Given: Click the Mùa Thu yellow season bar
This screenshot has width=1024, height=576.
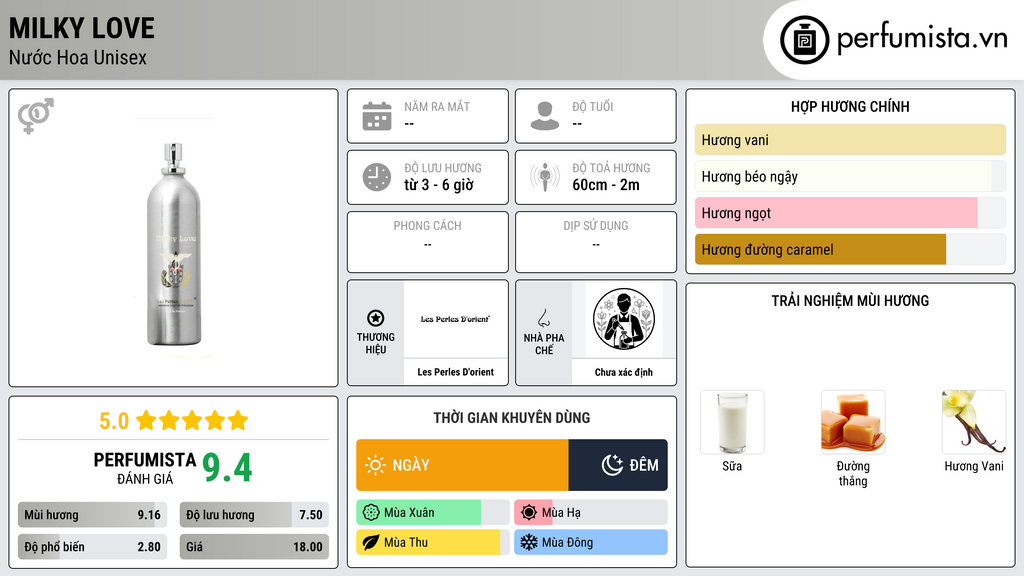Looking at the screenshot, I should click(433, 542).
